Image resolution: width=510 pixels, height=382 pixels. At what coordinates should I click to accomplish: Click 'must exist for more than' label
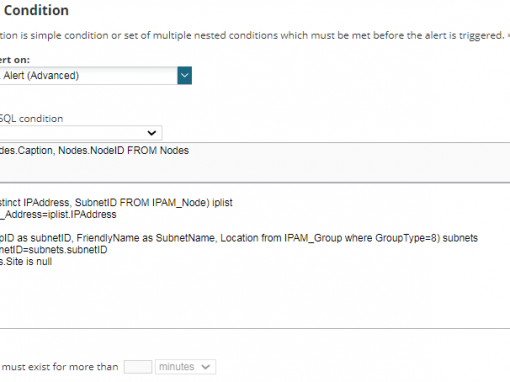click(x=60, y=367)
